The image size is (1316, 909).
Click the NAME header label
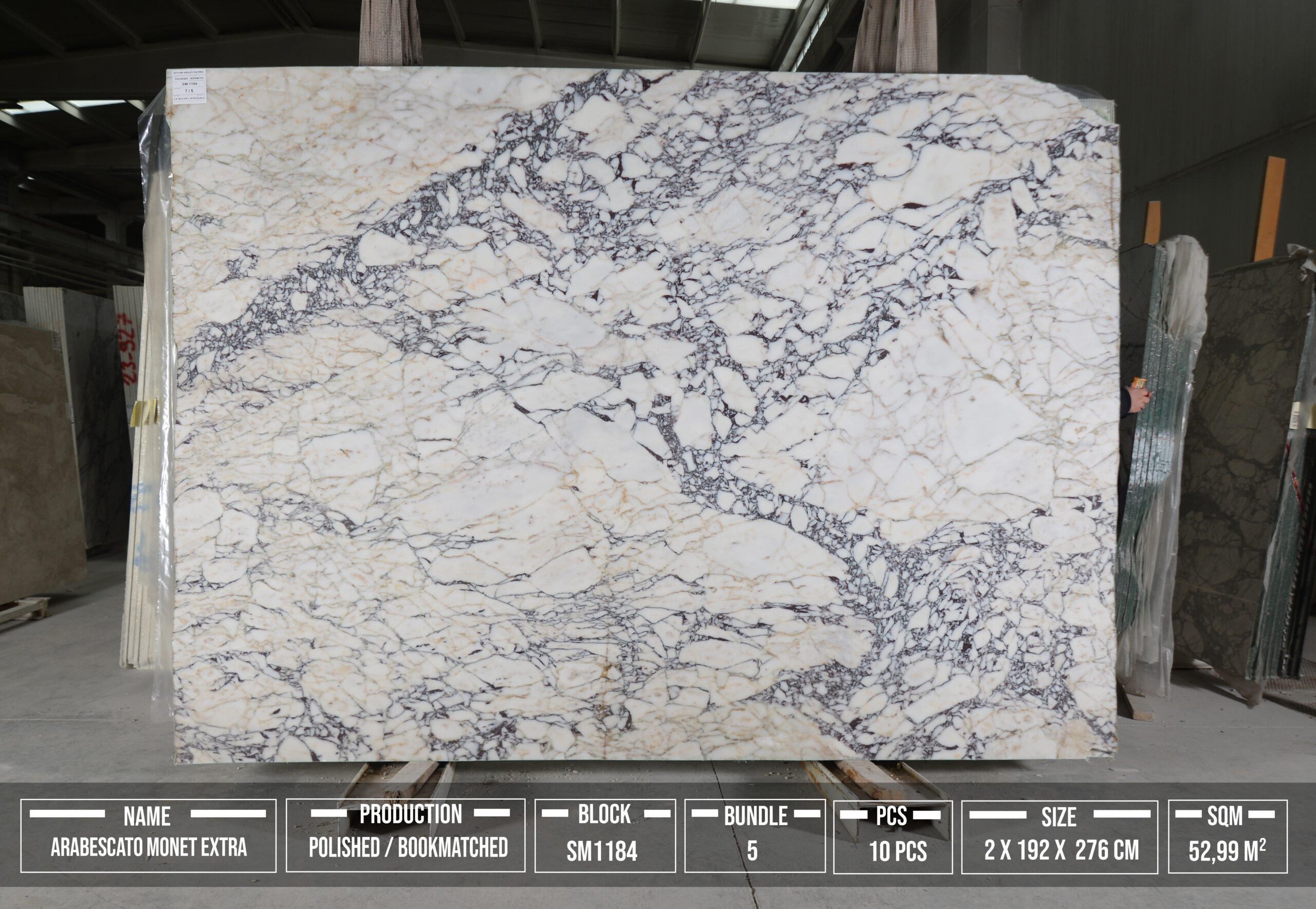pyautogui.click(x=147, y=816)
